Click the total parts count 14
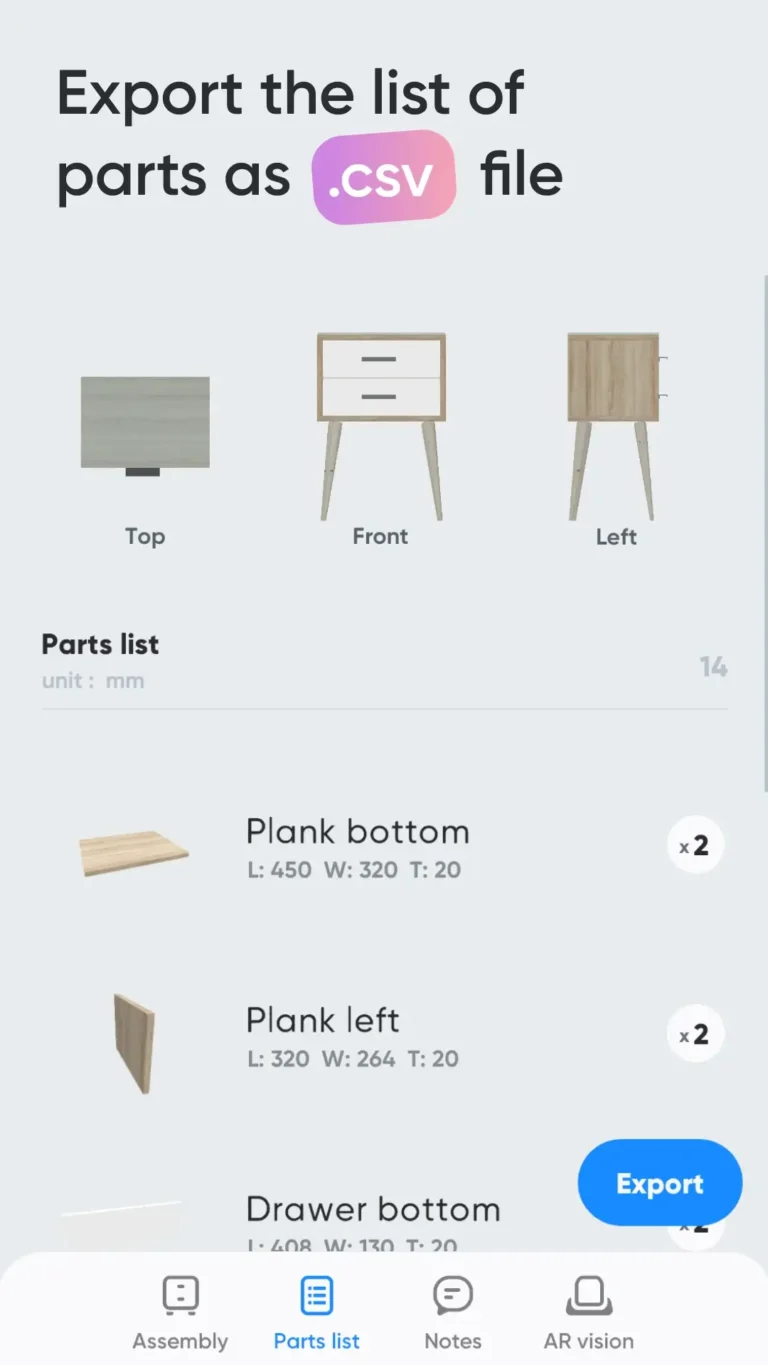The width and height of the screenshot is (768, 1365). (713, 667)
